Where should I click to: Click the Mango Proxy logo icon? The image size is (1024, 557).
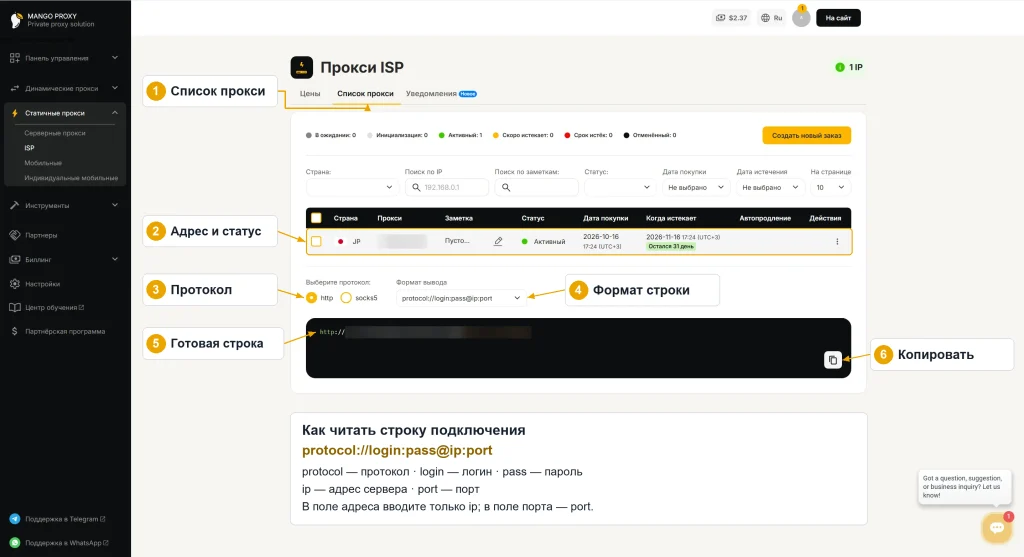pyautogui.click(x=16, y=20)
